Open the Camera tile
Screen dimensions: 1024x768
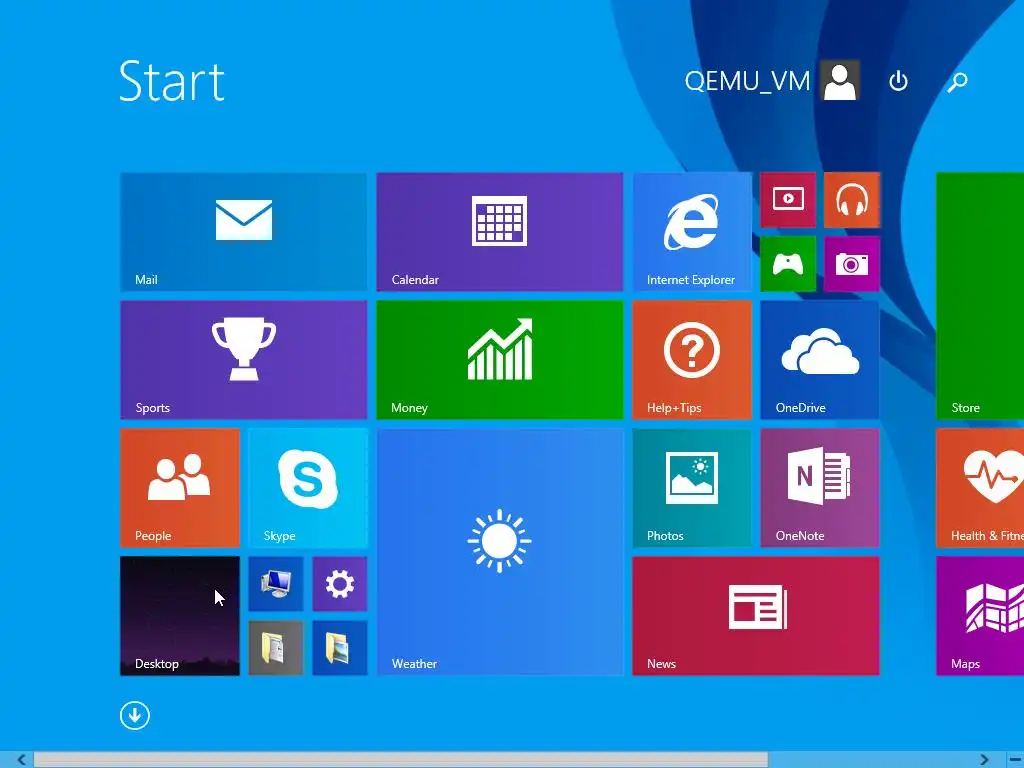click(852, 264)
